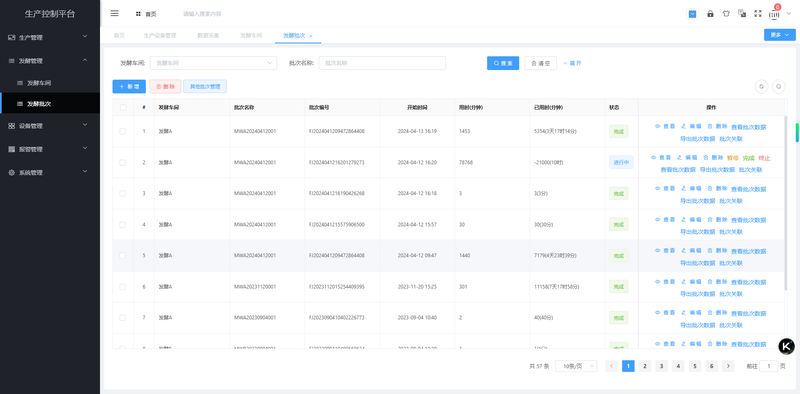This screenshot has width=800, height=394.
Task: Open the blue 更多 dropdown button
Action: pos(780,35)
